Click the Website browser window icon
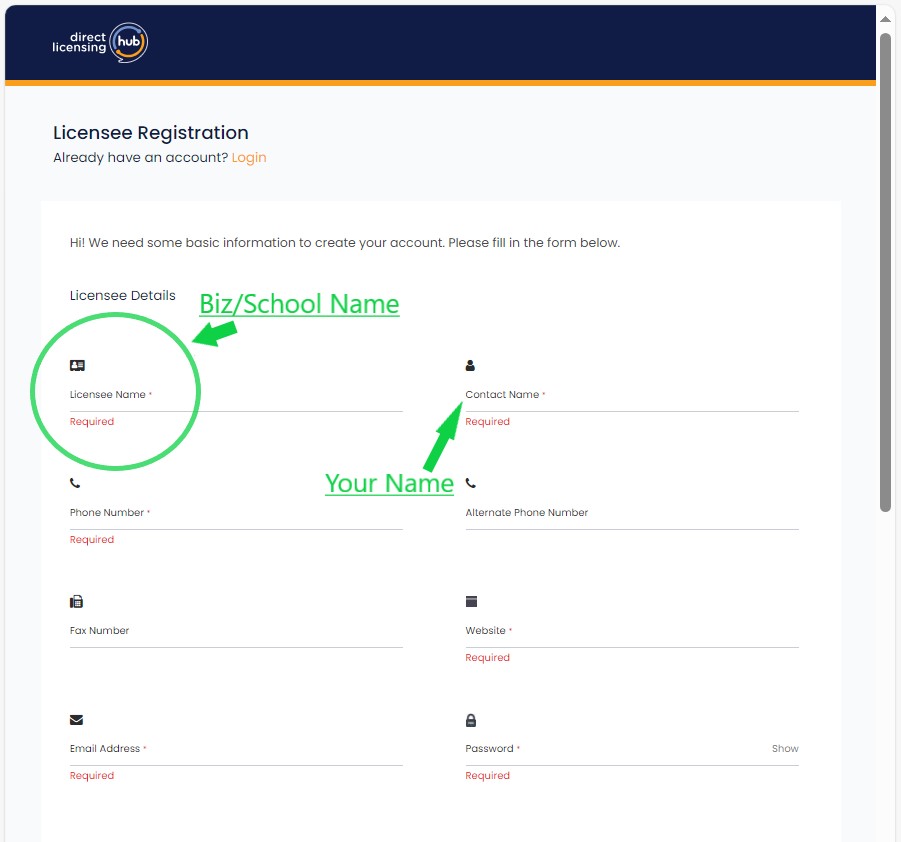The height and width of the screenshot is (842, 901). click(x=471, y=601)
